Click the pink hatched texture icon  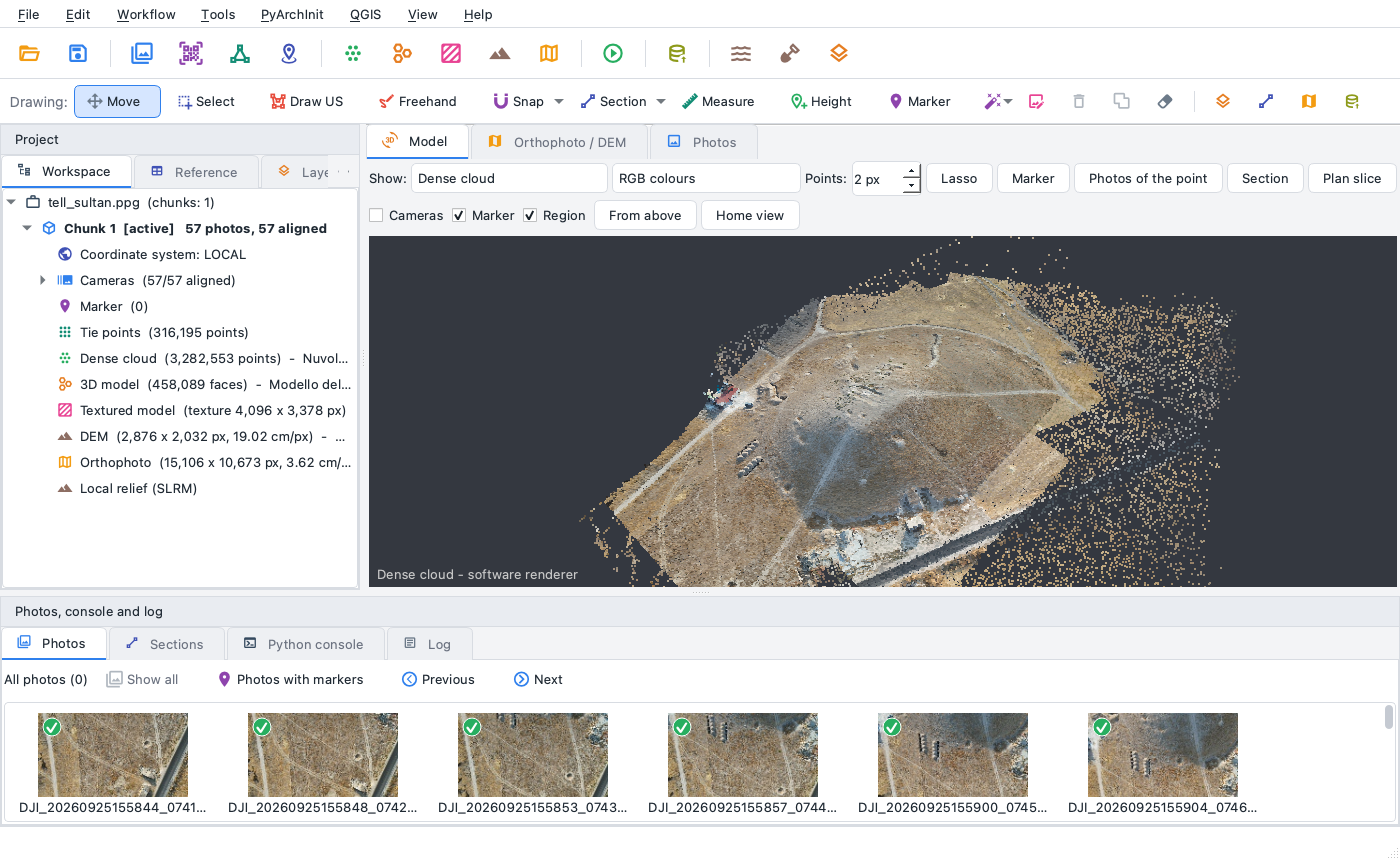point(451,53)
